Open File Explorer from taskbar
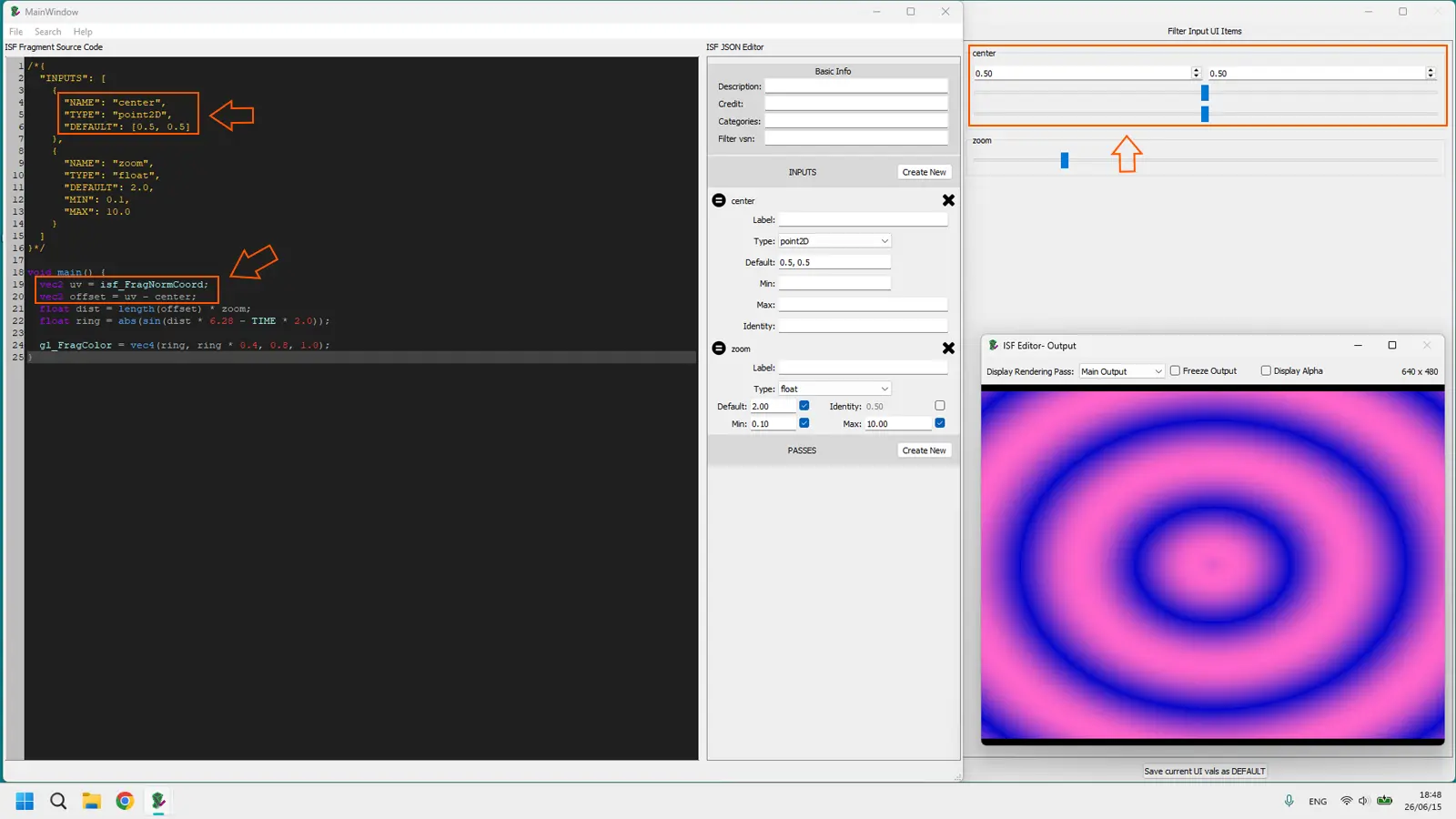1456x819 pixels. click(92, 801)
